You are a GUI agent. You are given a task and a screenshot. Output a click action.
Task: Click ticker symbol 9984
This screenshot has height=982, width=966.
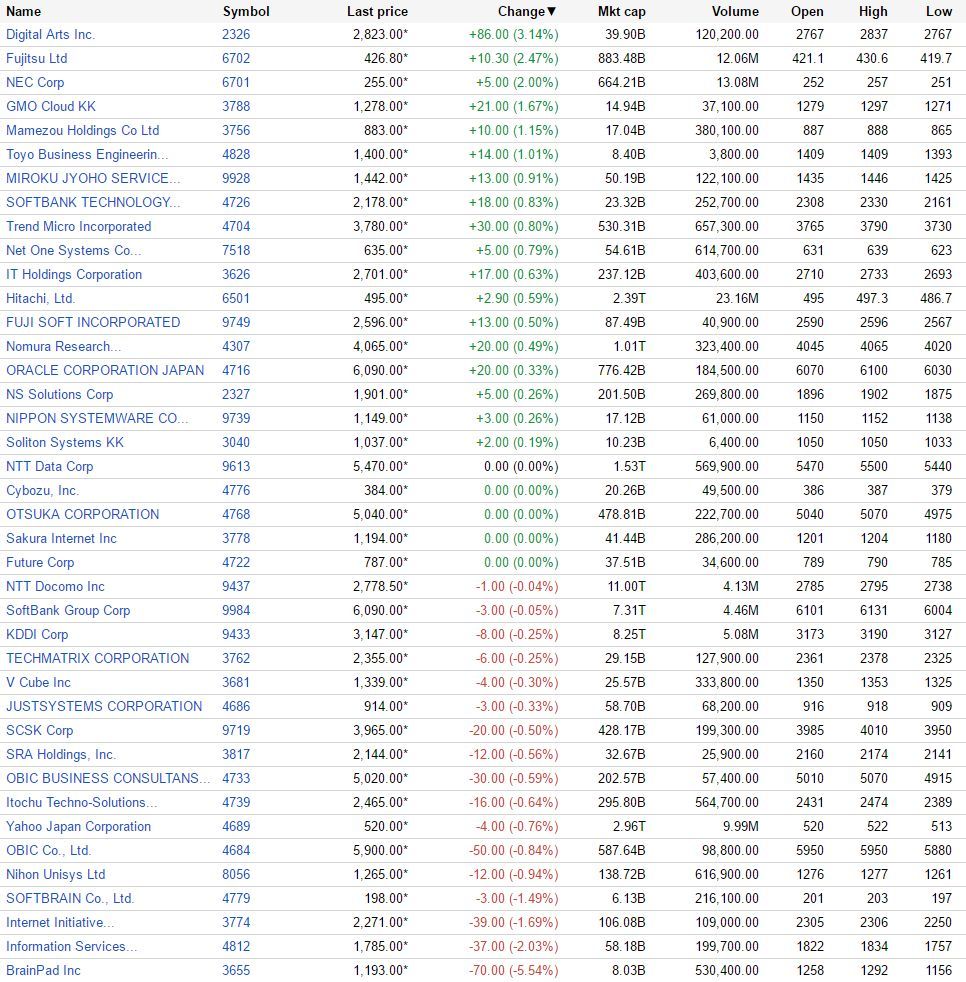coord(236,611)
